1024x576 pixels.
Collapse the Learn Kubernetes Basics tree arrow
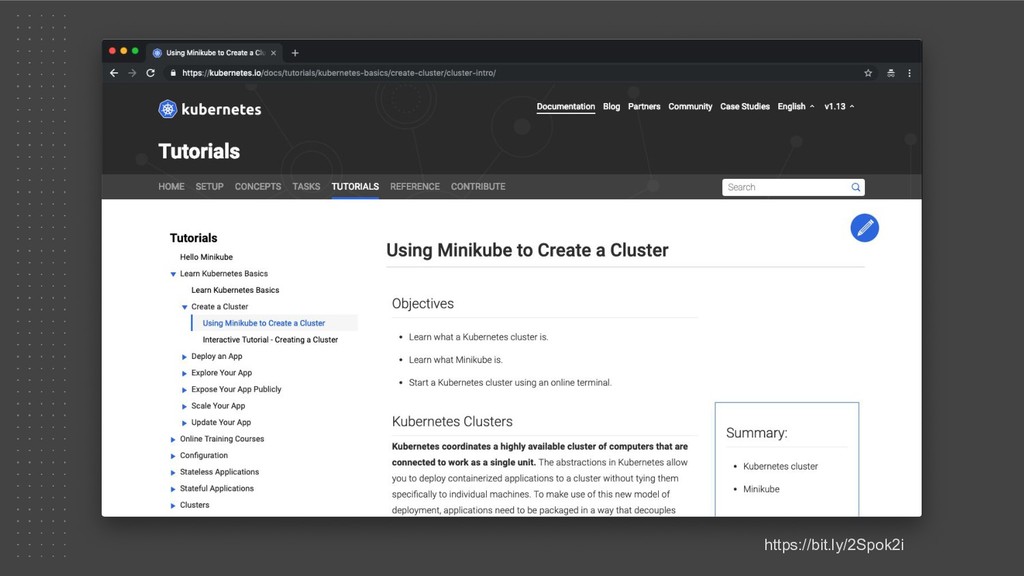[173, 274]
